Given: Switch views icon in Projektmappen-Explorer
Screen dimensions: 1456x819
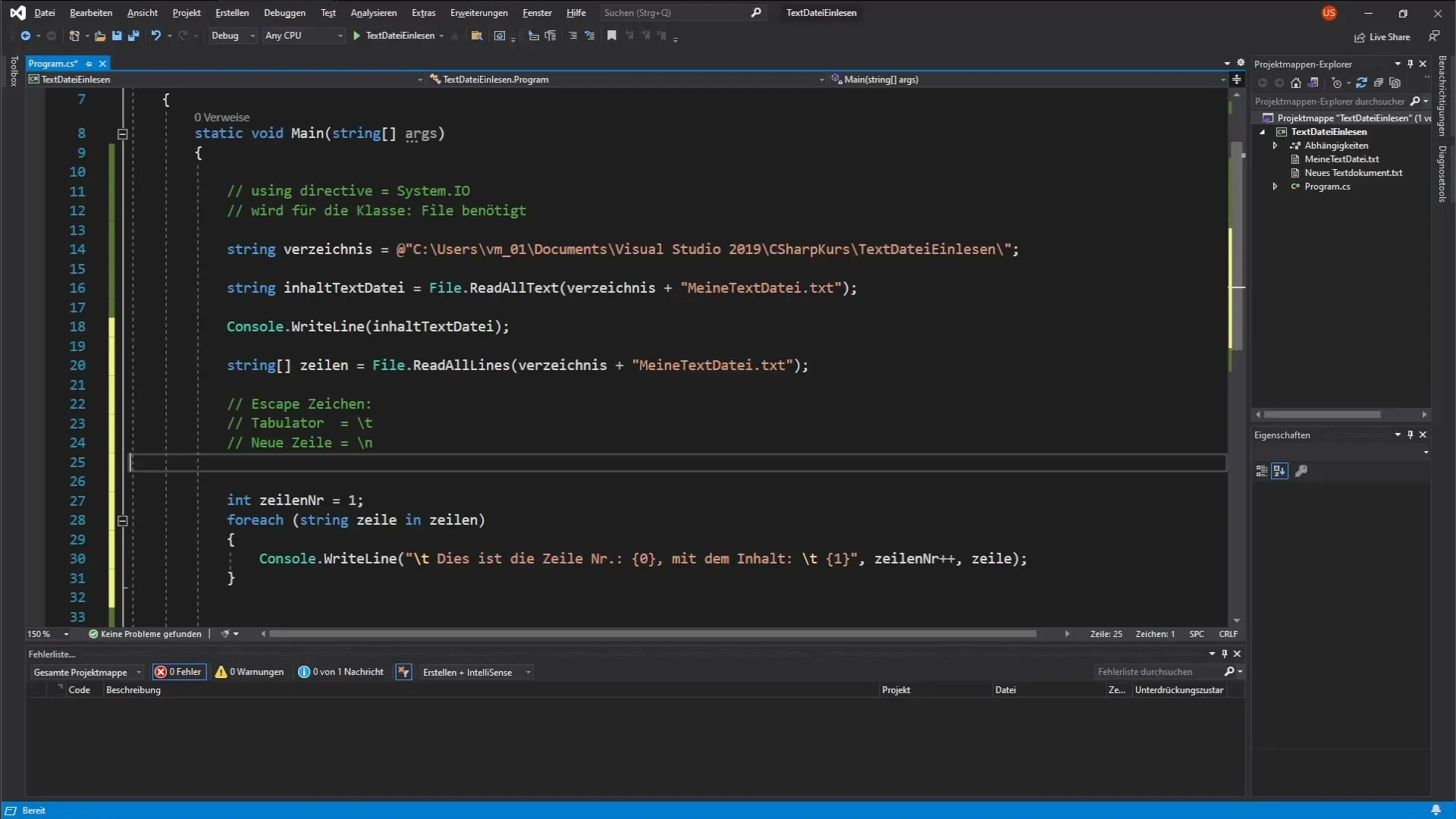Looking at the screenshot, I should click(x=1313, y=83).
